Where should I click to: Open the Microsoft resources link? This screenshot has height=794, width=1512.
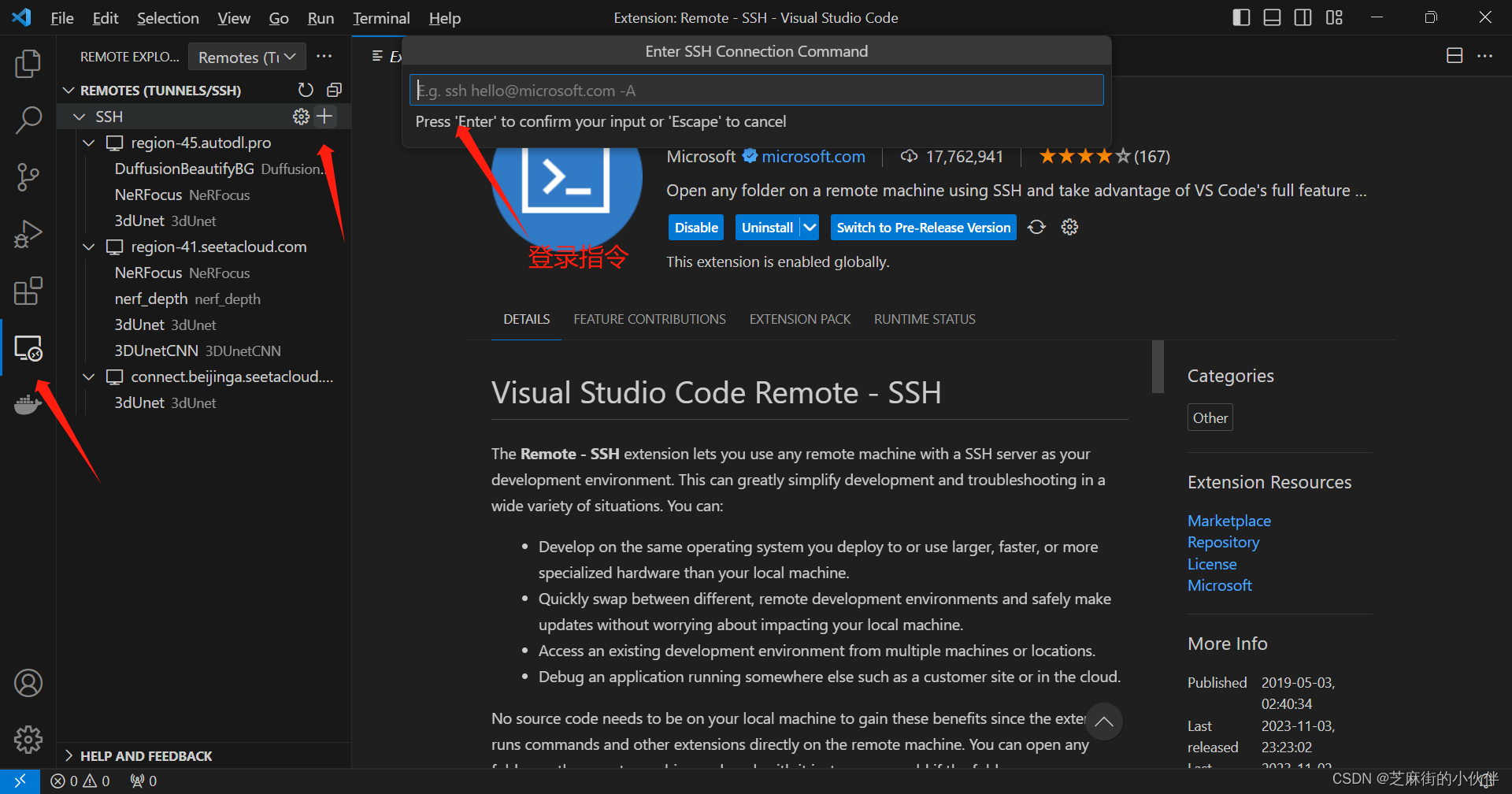click(x=1219, y=585)
